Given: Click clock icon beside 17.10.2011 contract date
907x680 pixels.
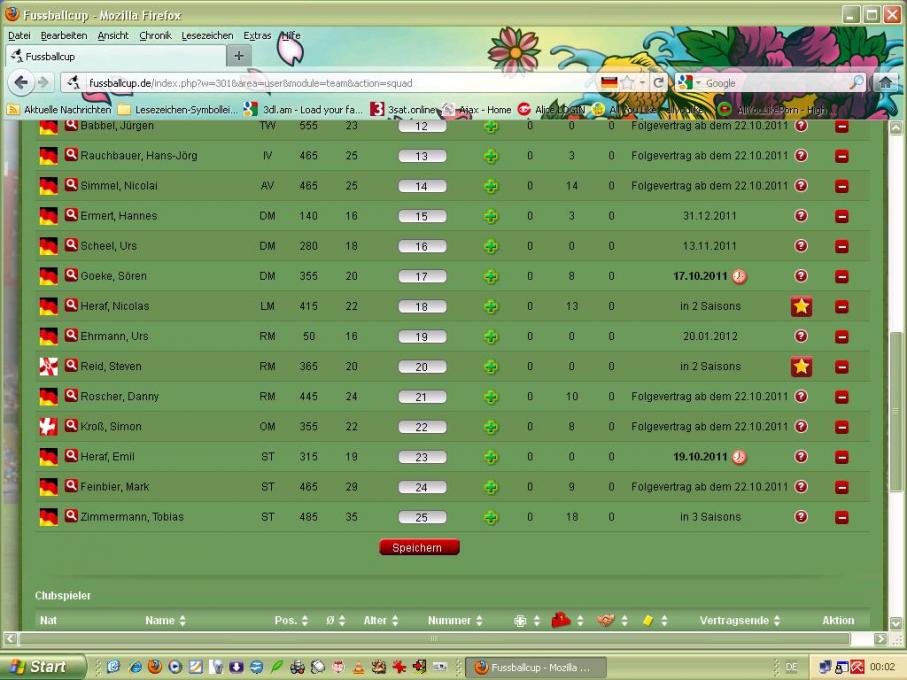Looking at the screenshot, I should [739, 276].
